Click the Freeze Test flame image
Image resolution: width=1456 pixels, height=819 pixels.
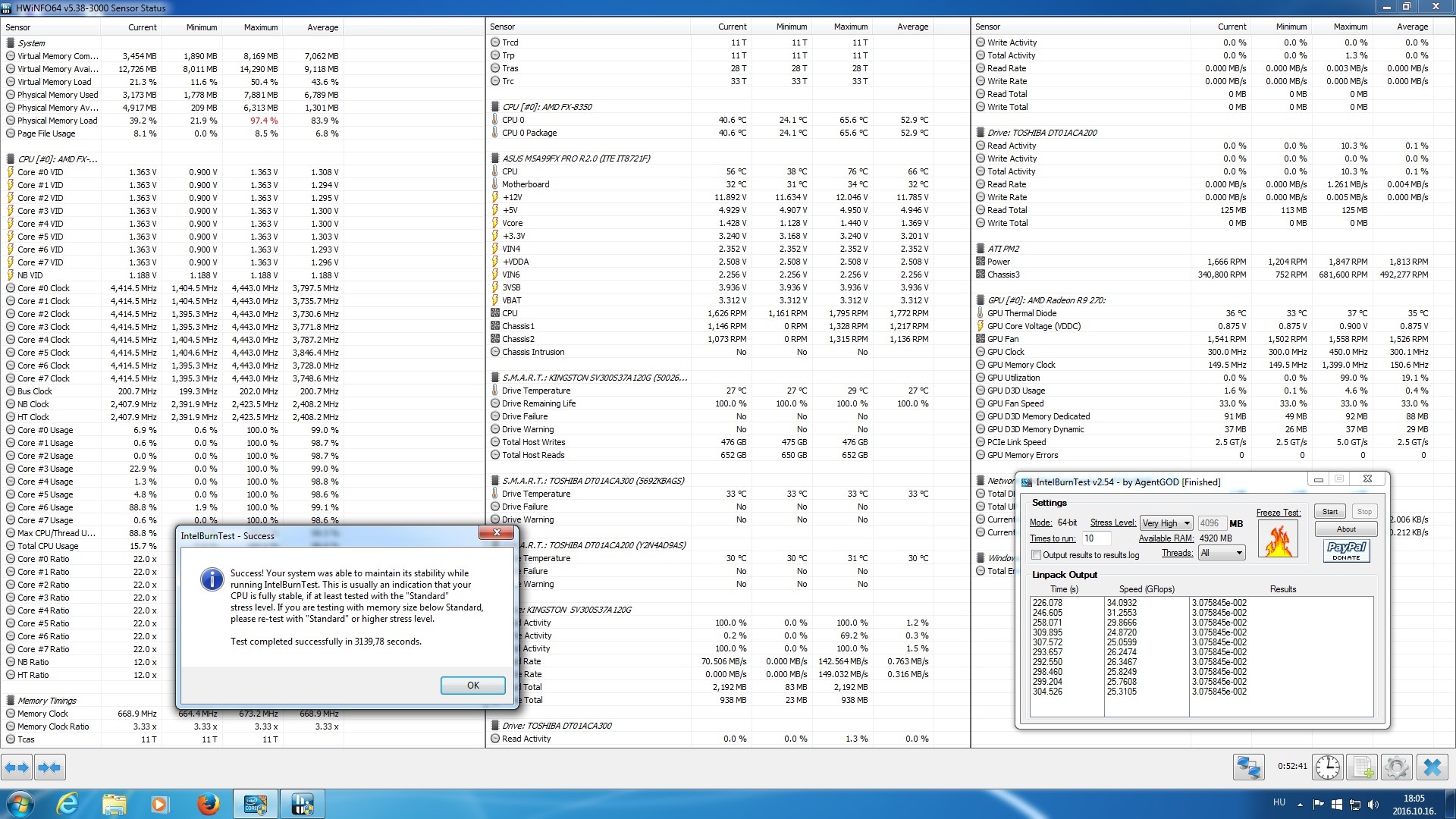[1278, 540]
